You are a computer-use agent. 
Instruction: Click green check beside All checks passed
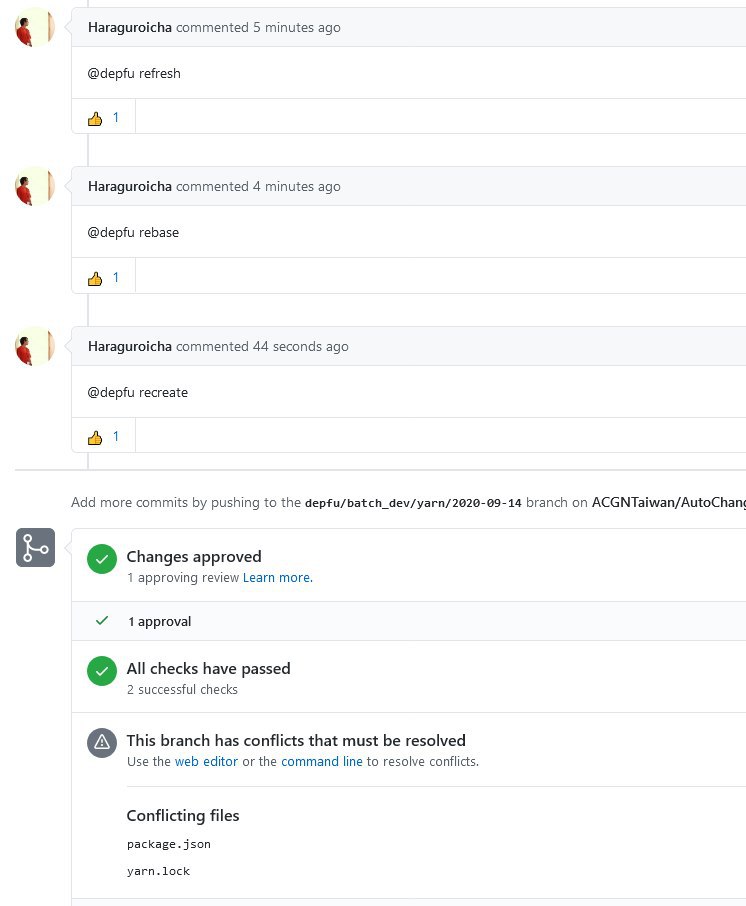(102, 671)
